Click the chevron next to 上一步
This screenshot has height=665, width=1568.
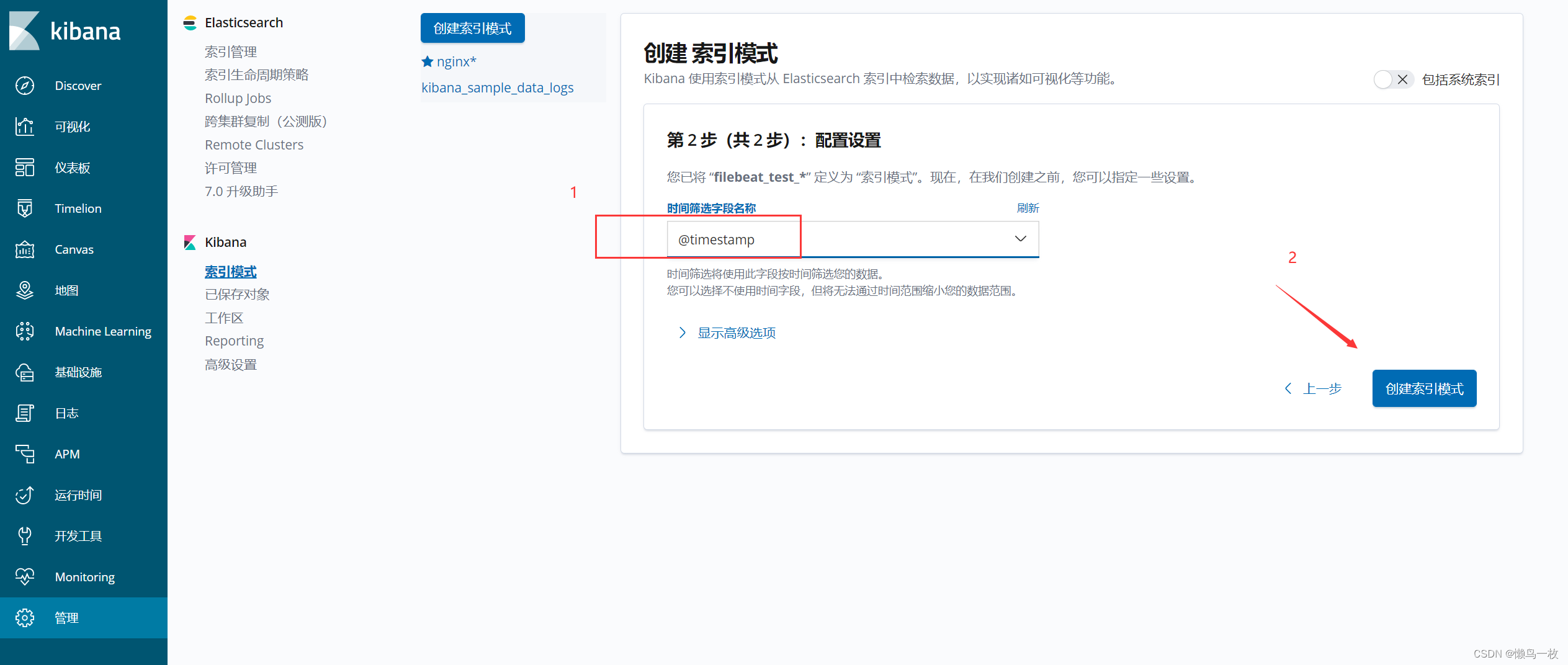pos(1288,388)
